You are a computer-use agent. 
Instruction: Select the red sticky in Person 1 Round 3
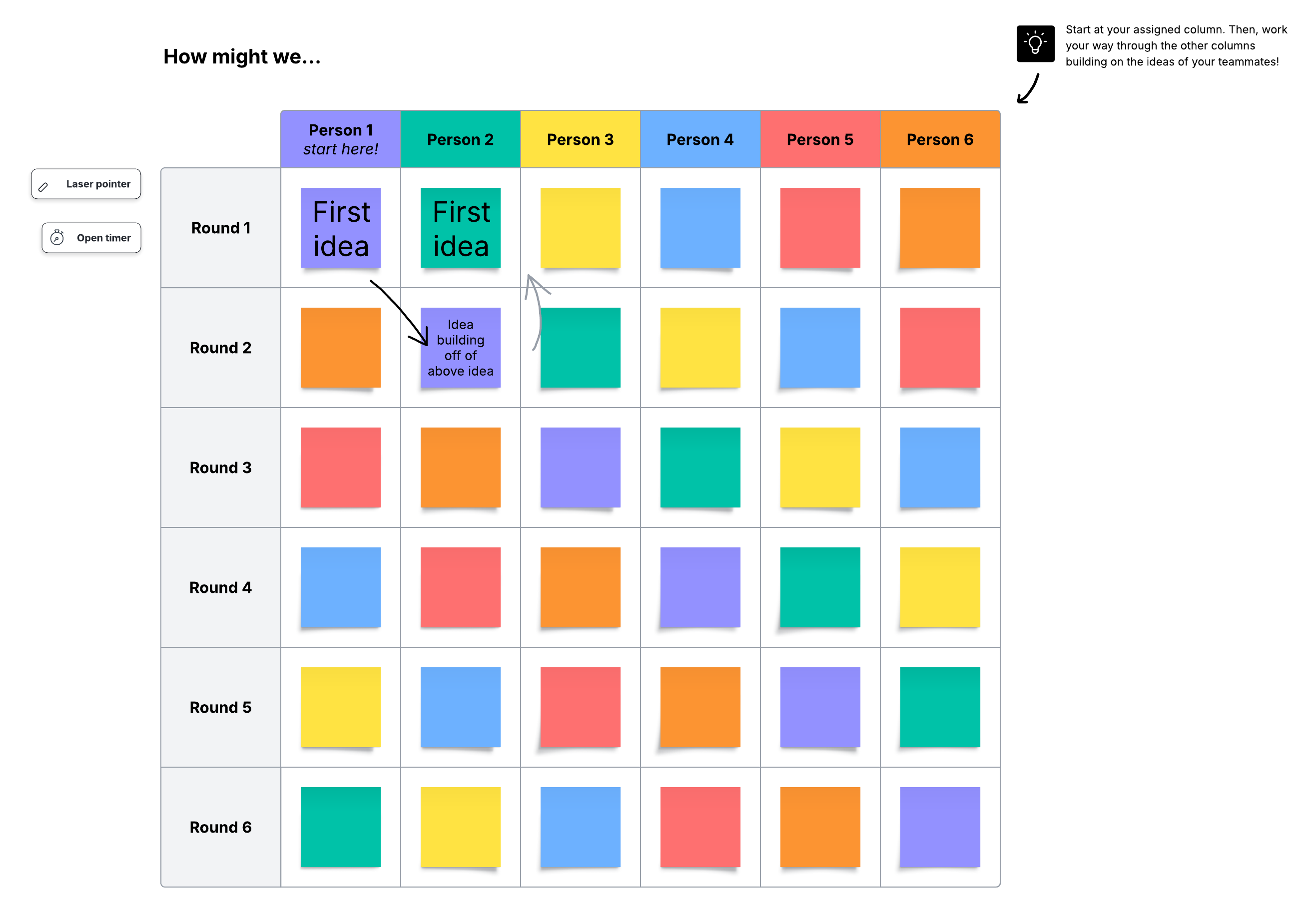(341, 466)
